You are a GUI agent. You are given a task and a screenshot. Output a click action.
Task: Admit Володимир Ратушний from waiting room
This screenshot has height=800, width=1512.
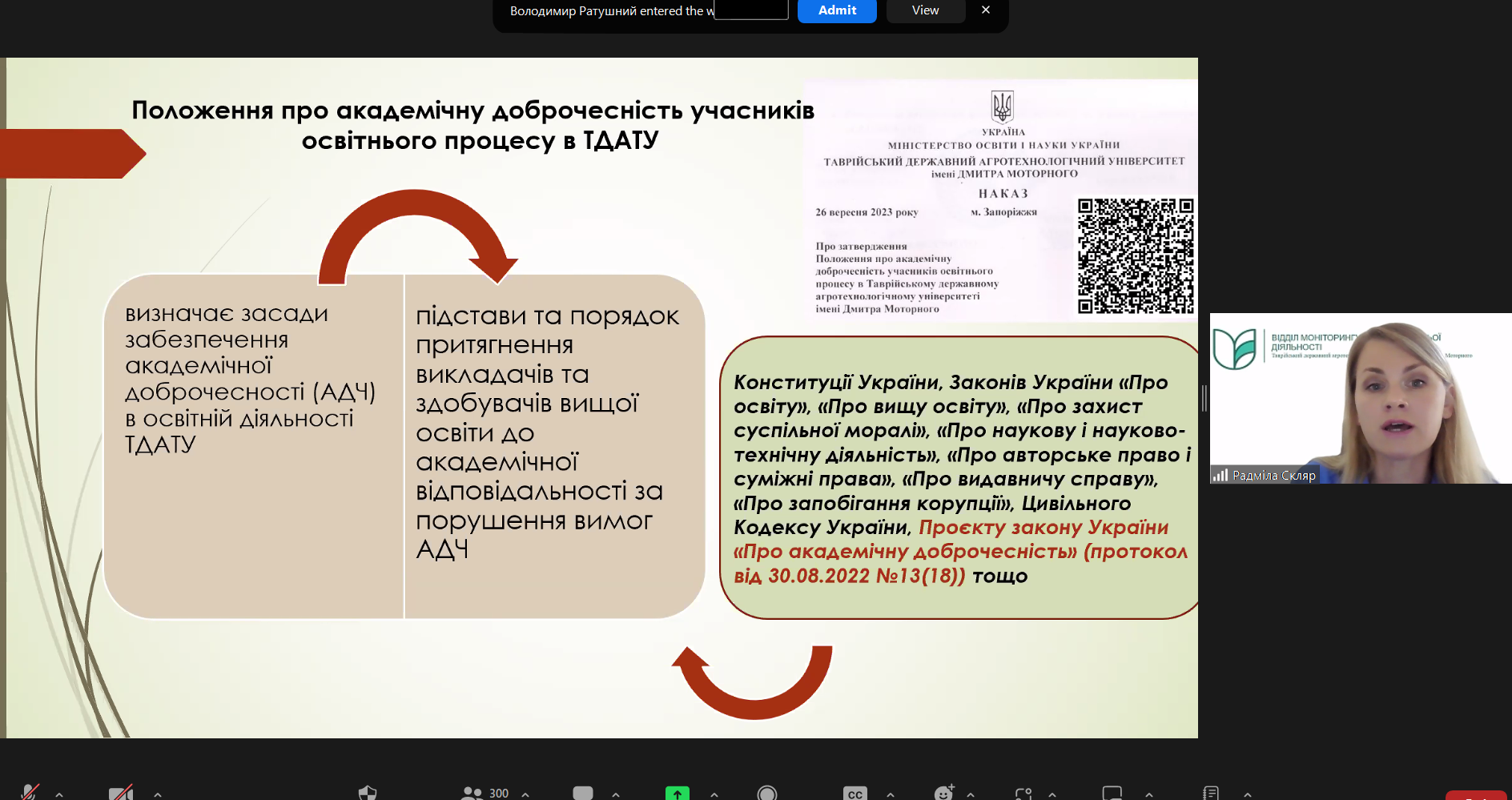coord(837,10)
